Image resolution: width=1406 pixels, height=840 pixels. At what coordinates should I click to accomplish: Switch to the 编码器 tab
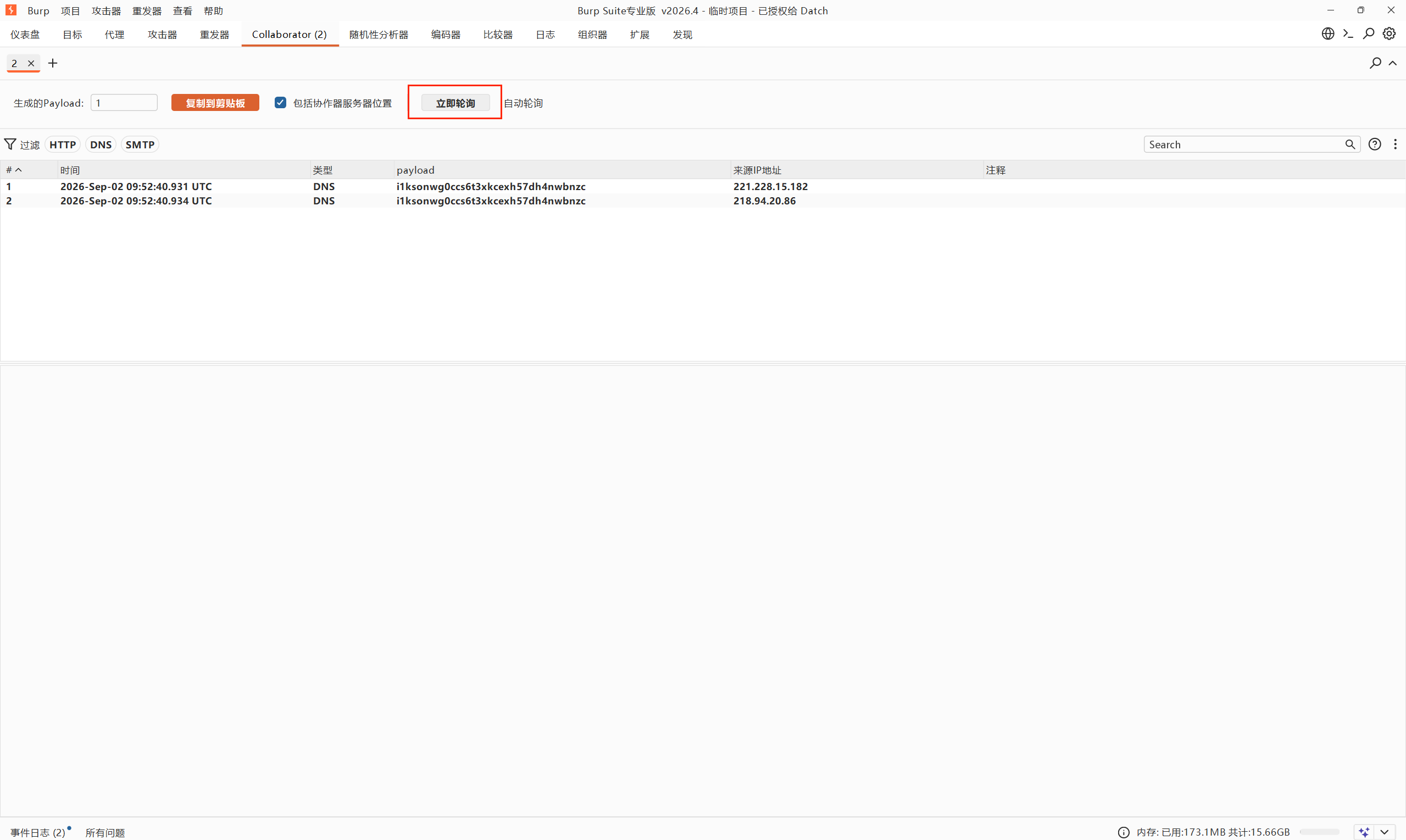tap(446, 35)
